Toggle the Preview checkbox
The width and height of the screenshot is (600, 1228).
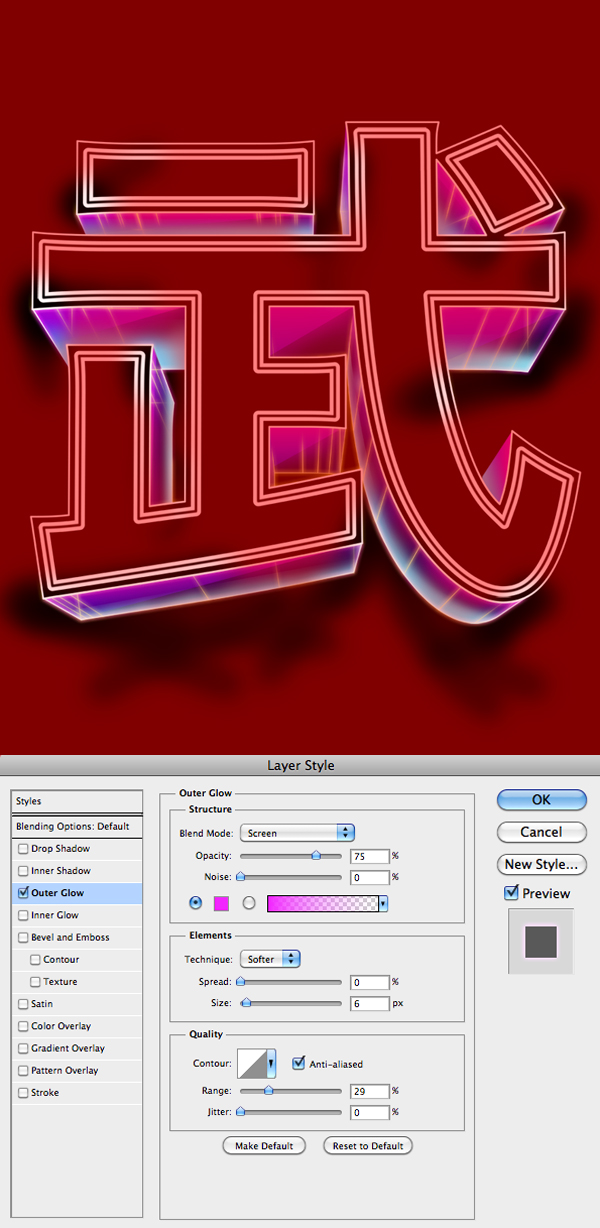pyautogui.click(x=511, y=892)
